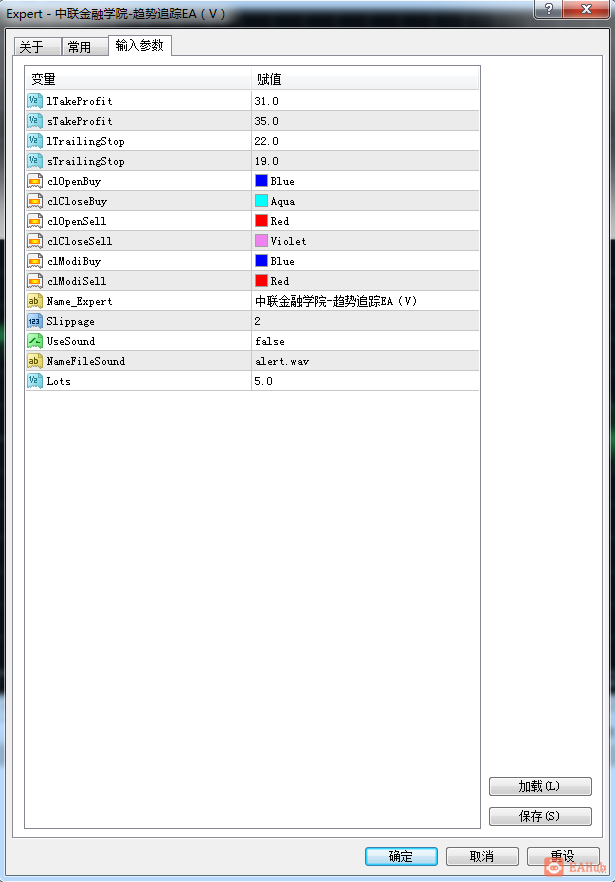This screenshot has height=882, width=615.
Task: Select the clCloseSell variable name
Action: coord(79,241)
